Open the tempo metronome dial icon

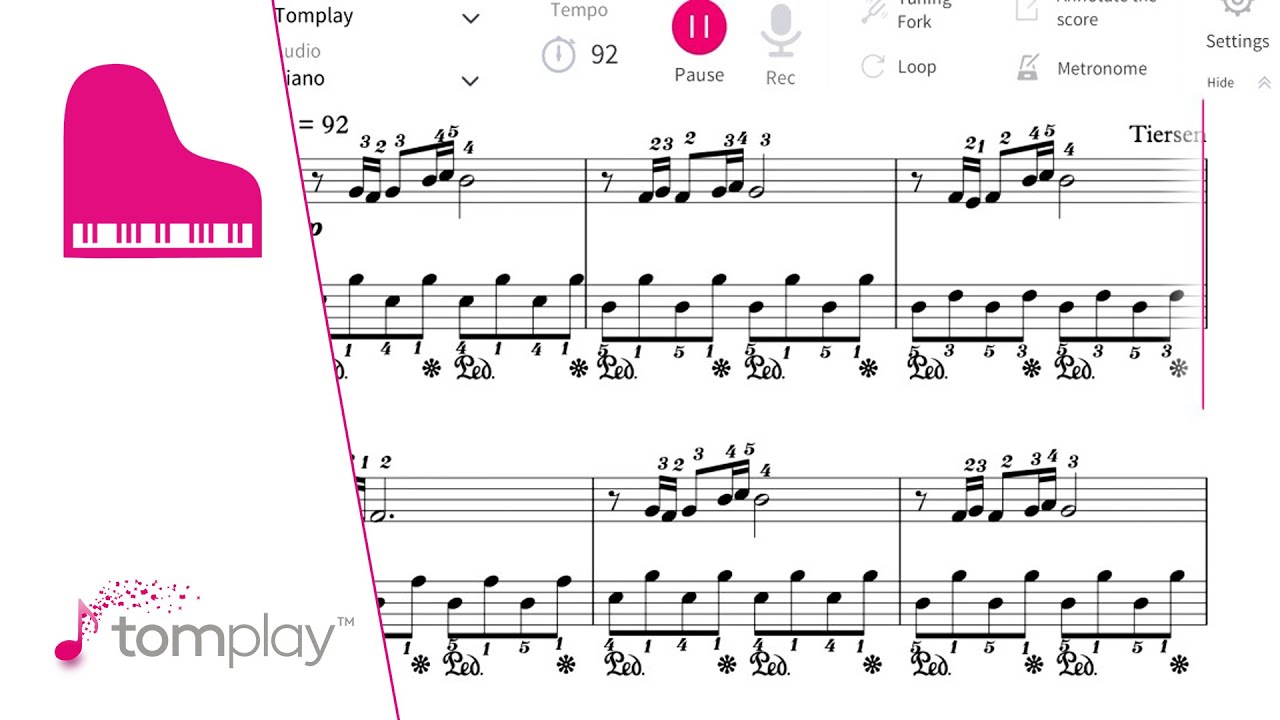tap(559, 54)
